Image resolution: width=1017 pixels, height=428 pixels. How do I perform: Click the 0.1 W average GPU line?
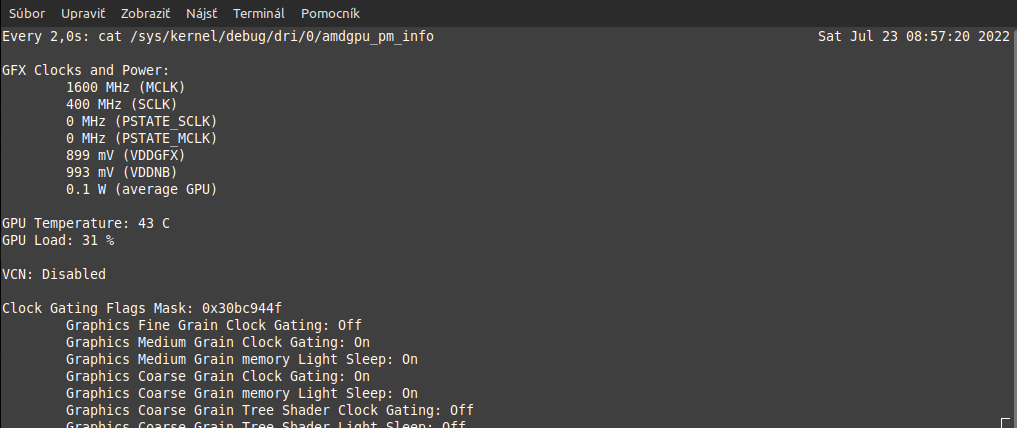pyautogui.click(x=141, y=189)
